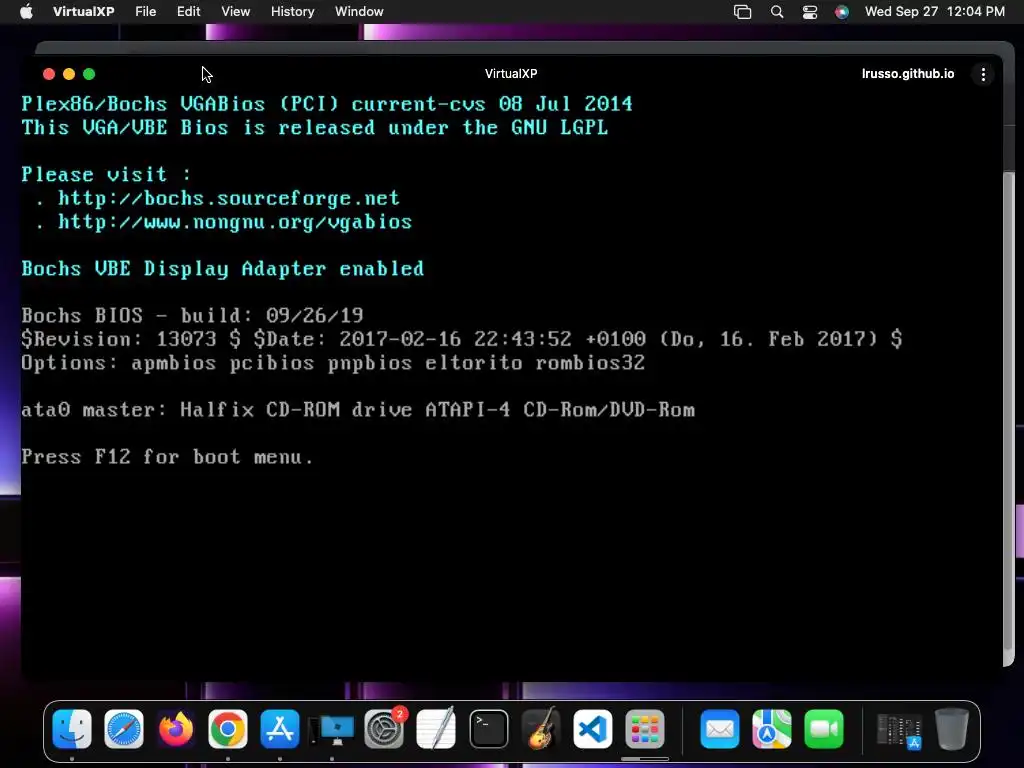This screenshot has width=1024, height=768.
Task: Click the 'Plex86/Bochs VGABios' header line
Action: (x=327, y=104)
